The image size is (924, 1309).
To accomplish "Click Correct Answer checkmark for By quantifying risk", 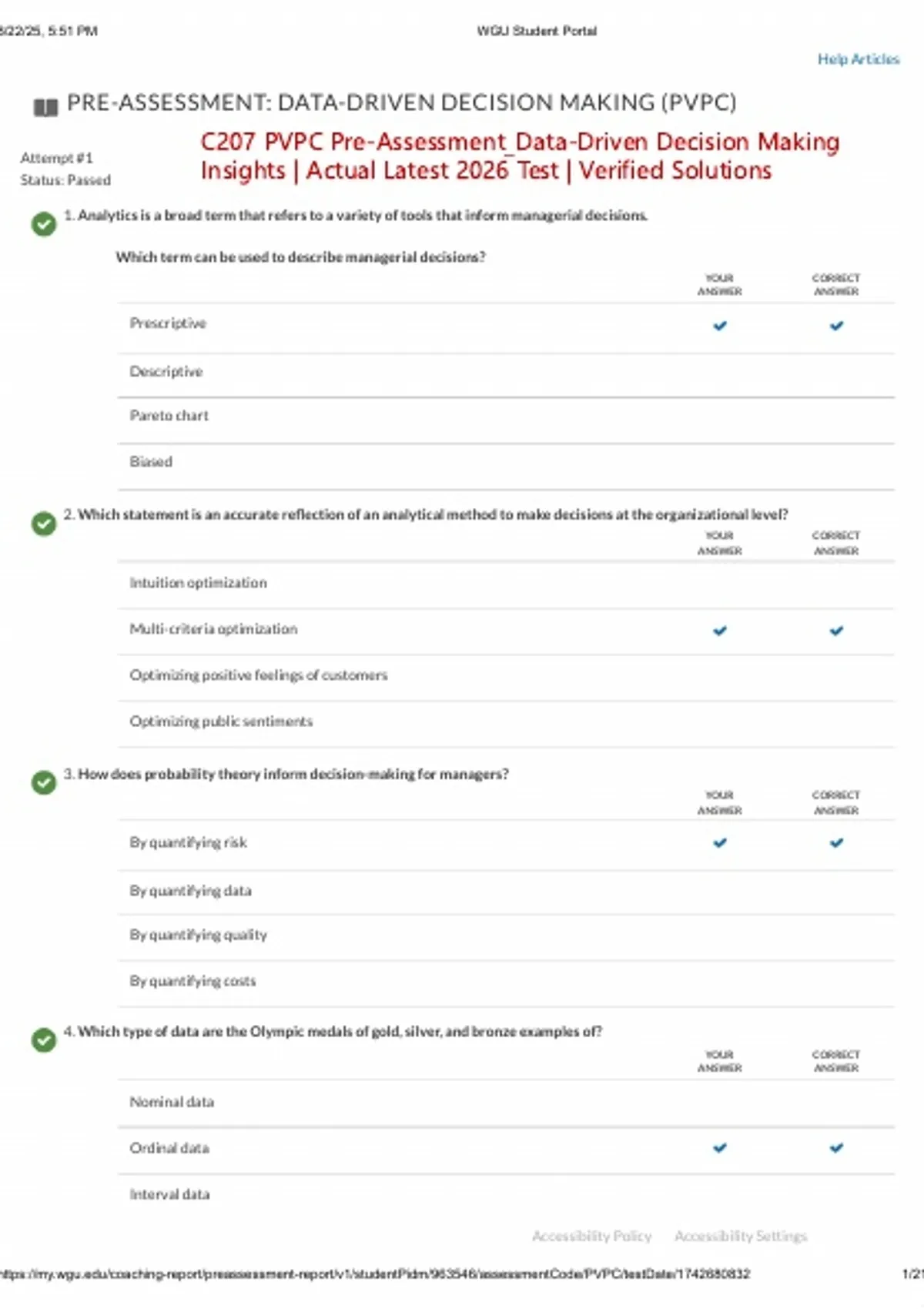I will point(836,843).
